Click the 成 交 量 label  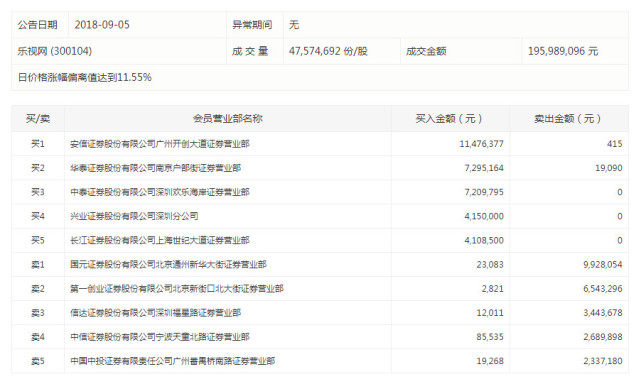[x=250, y=51]
